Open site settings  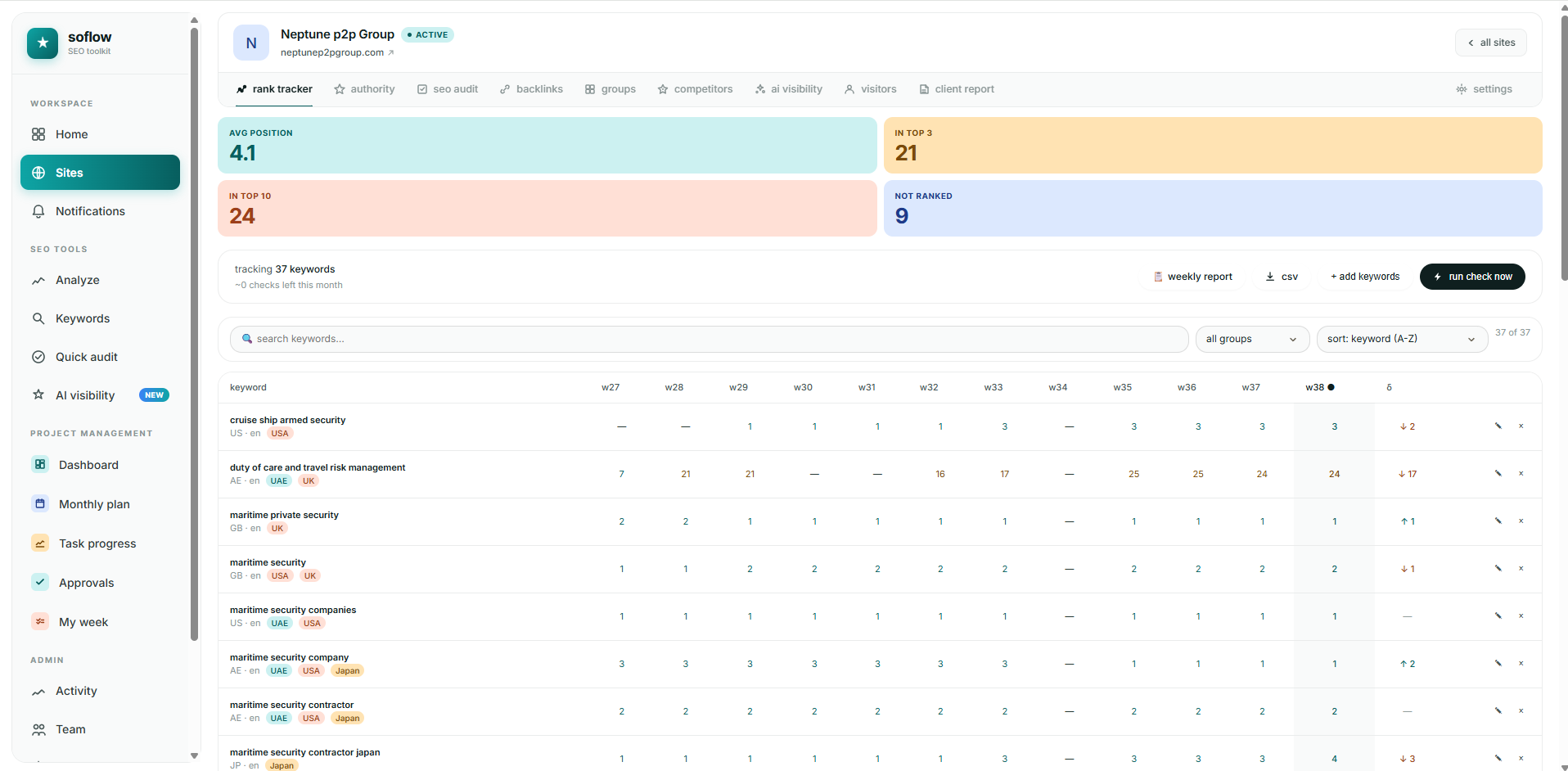tap(1485, 89)
